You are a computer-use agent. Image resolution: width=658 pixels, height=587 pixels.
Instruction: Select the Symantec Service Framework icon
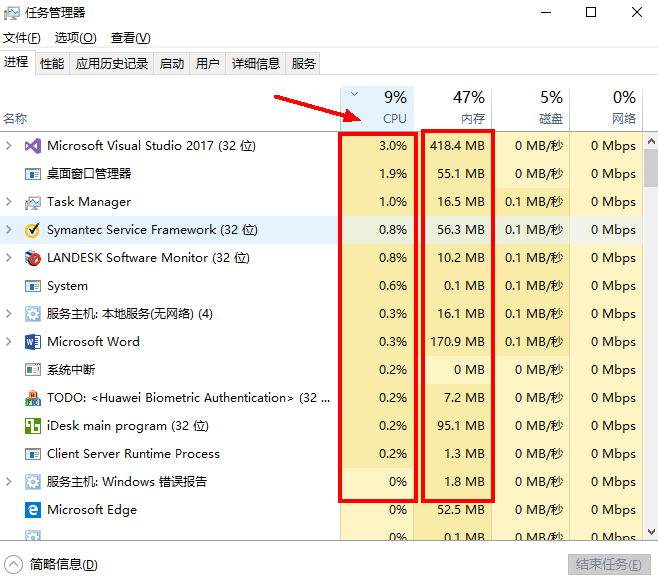(x=32, y=230)
